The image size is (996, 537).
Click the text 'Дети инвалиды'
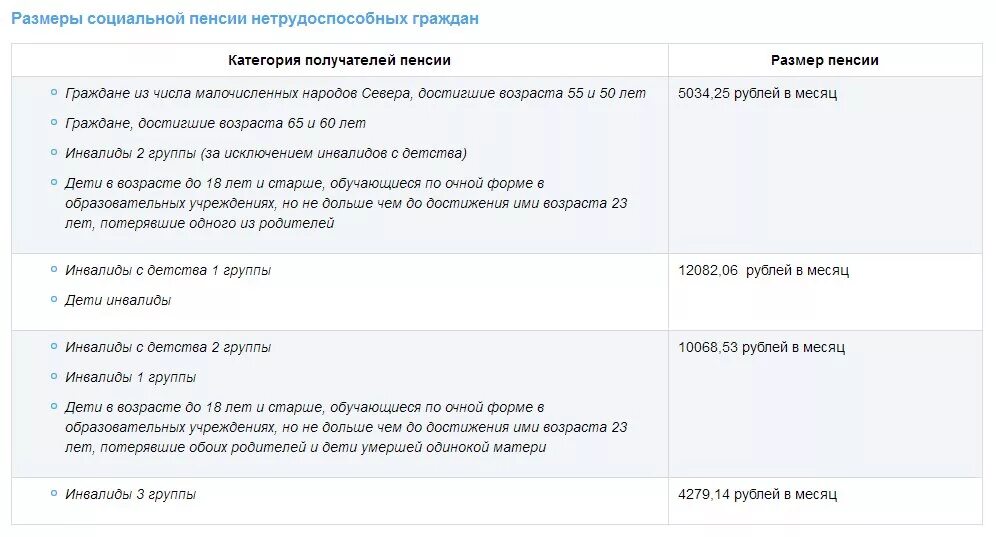(118, 300)
